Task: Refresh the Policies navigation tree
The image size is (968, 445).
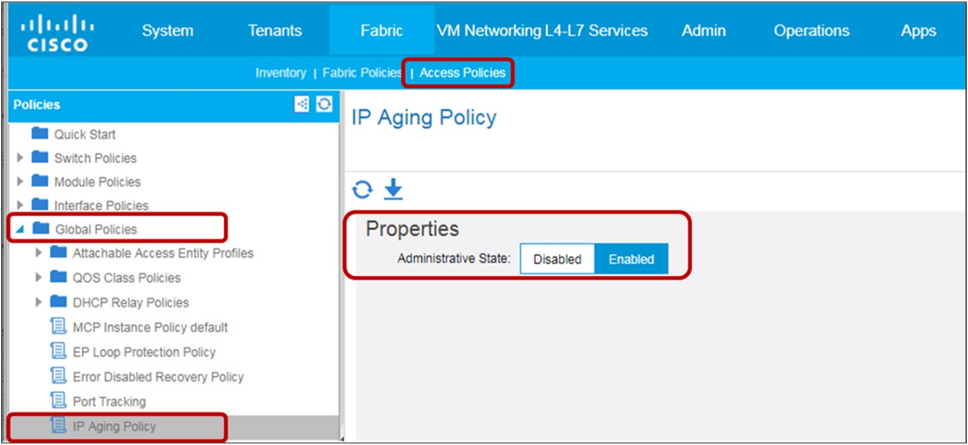Action: point(324,104)
